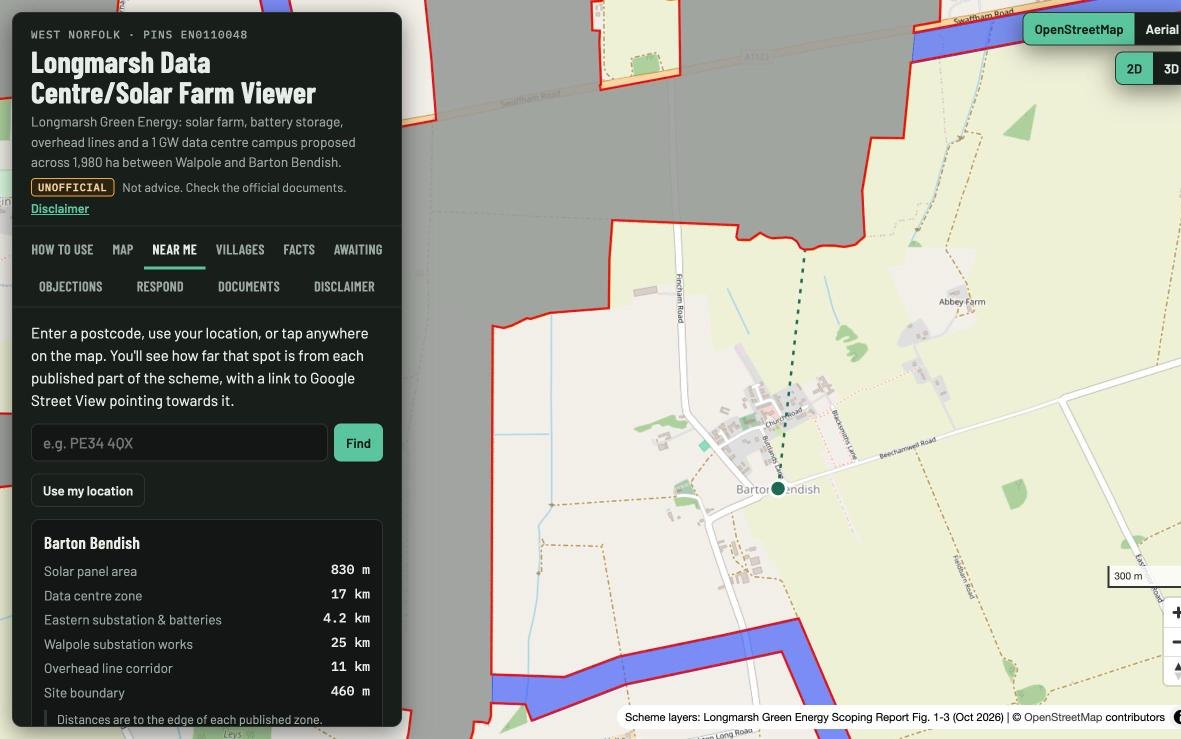Select the NEAR ME tab

click(175, 249)
